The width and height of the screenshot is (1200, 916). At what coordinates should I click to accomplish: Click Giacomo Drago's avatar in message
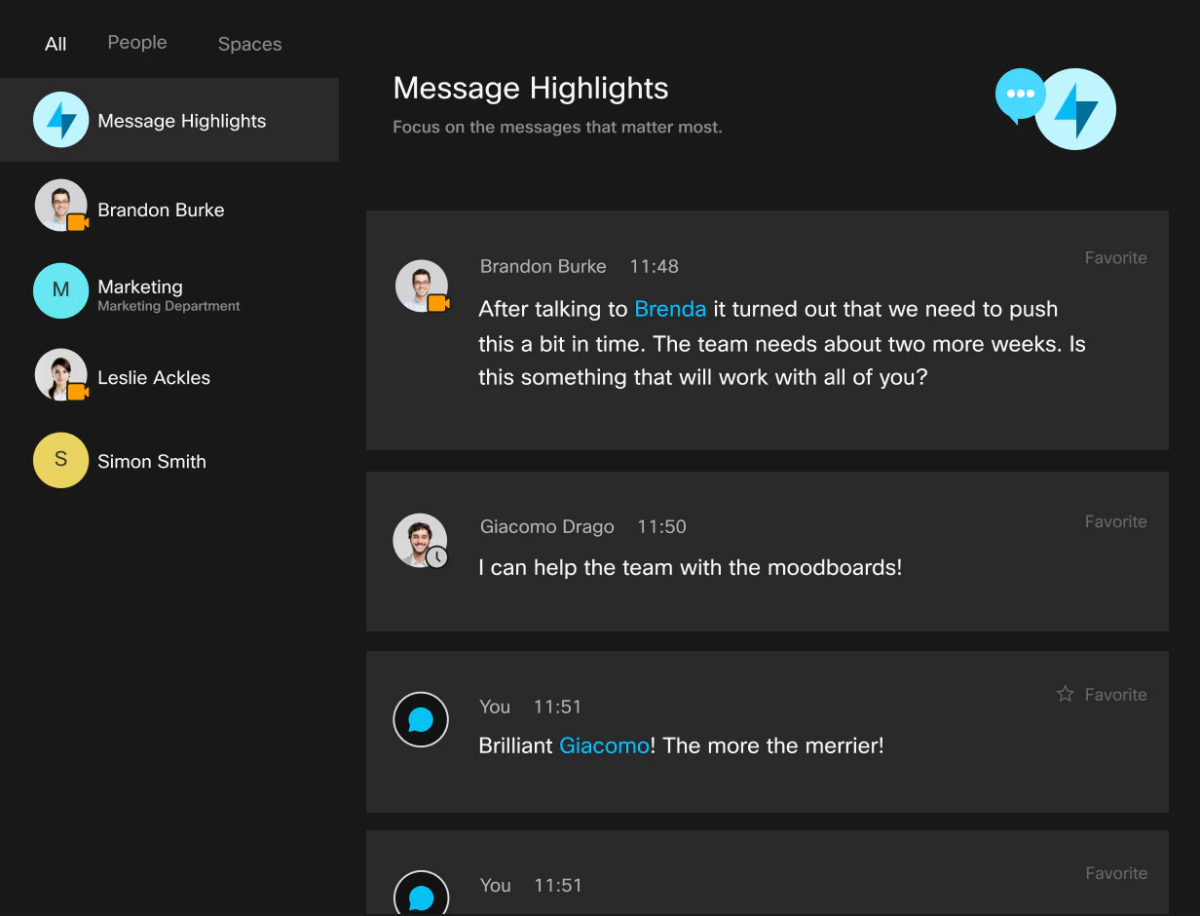(x=419, y=541)
